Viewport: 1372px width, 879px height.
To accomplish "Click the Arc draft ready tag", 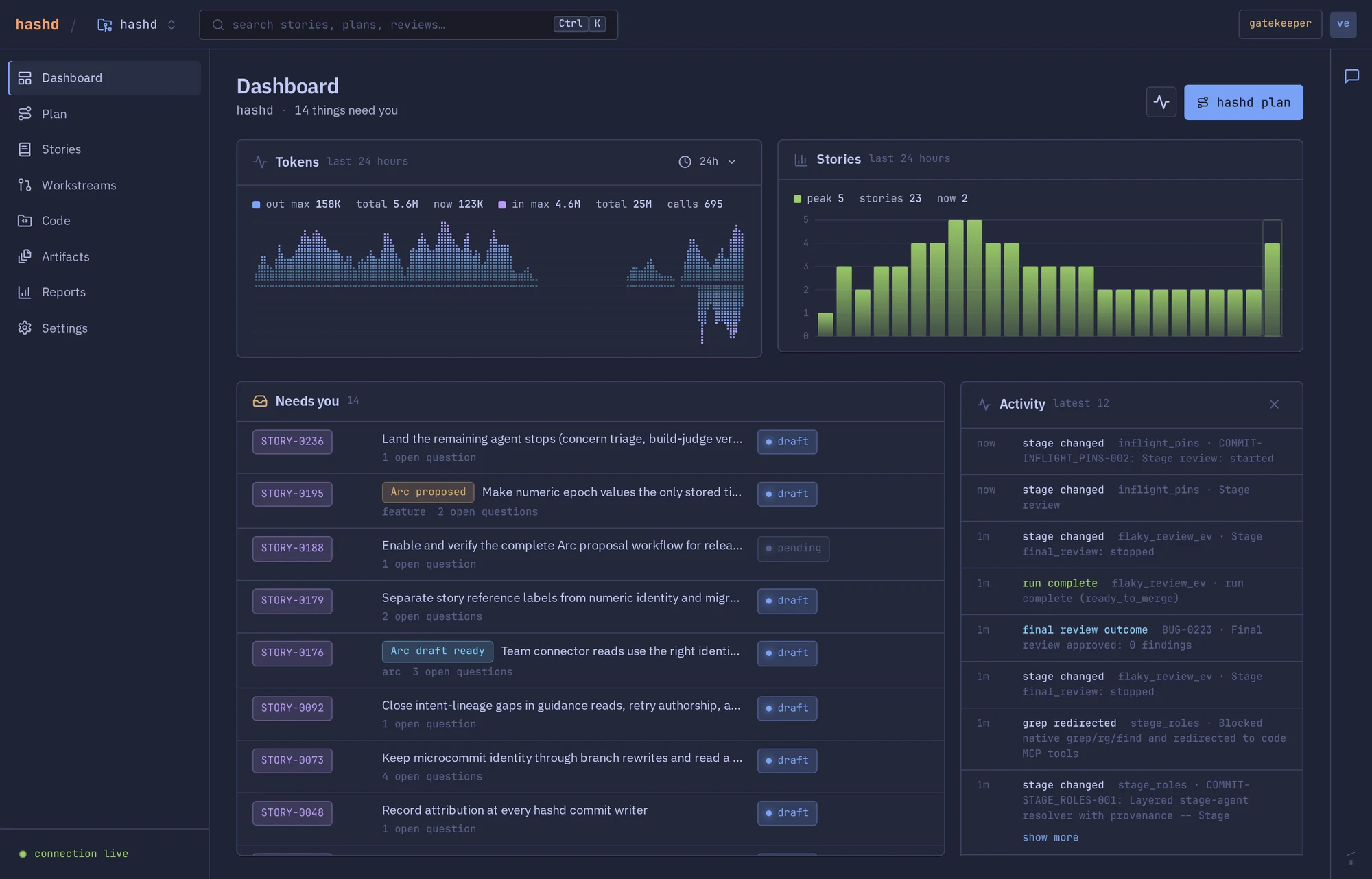I will [438, 651].
